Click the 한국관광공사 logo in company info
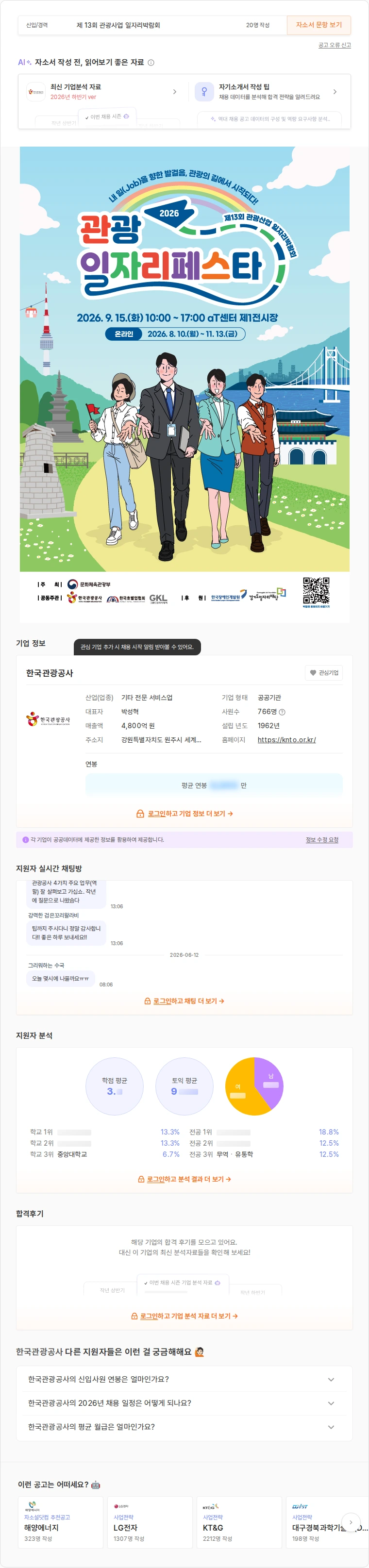 [x=48, y=719]
